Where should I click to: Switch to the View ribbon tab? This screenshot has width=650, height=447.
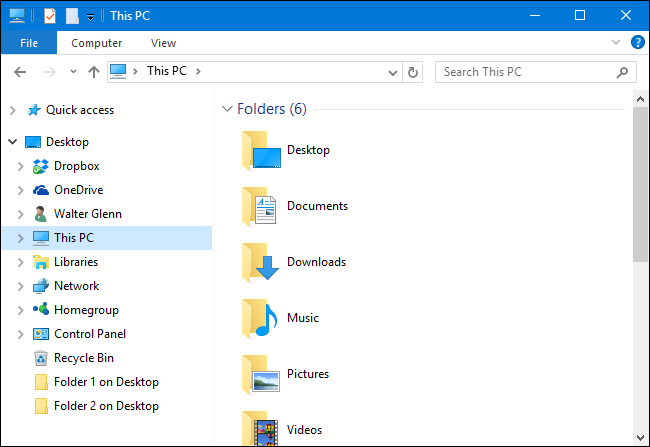coord(163,43)
